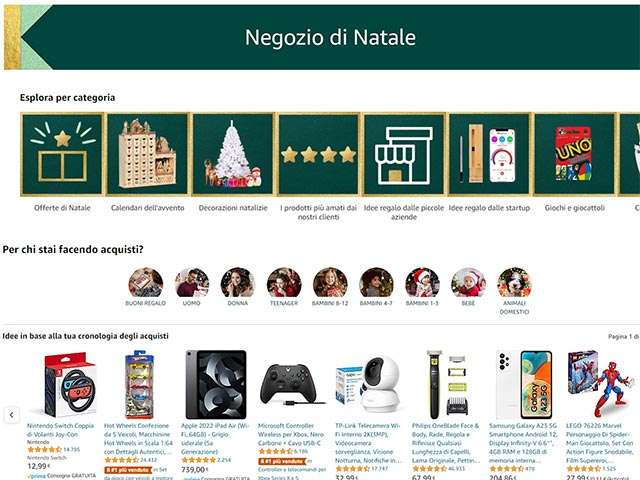Select the Decorazioni natalizie tree tile
Image resolution: width=640 pixels, height=480 pixels.
coord(233,155)
